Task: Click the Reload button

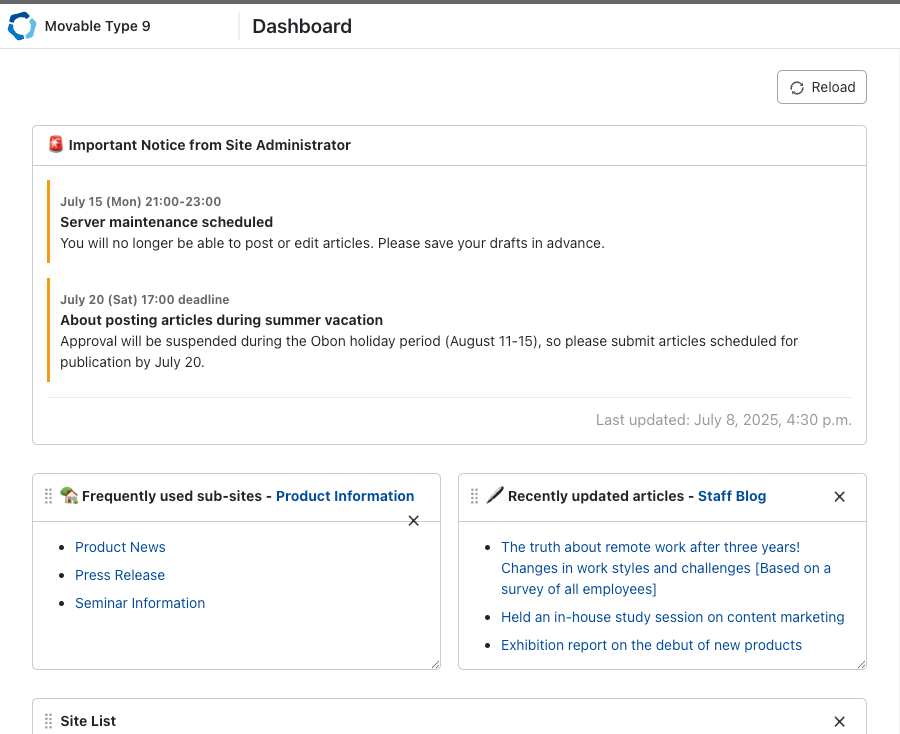Action: (821, 87)
